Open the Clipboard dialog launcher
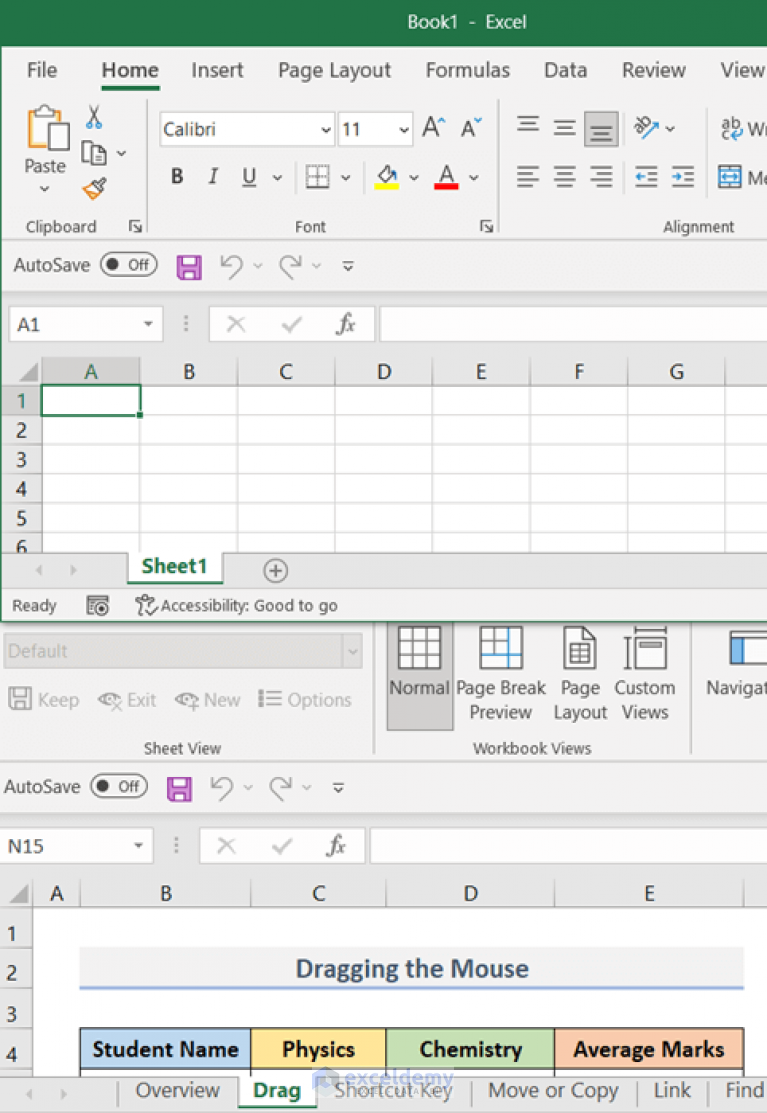Screen dimensions: 767x1113 coord(135,226)
